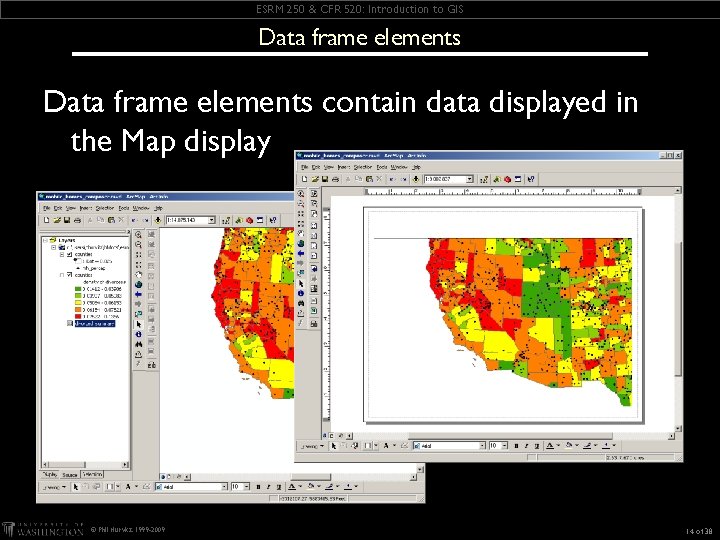Click the dark green legend swatch
The image size is (720, 540).
click(x=78, y=289)
